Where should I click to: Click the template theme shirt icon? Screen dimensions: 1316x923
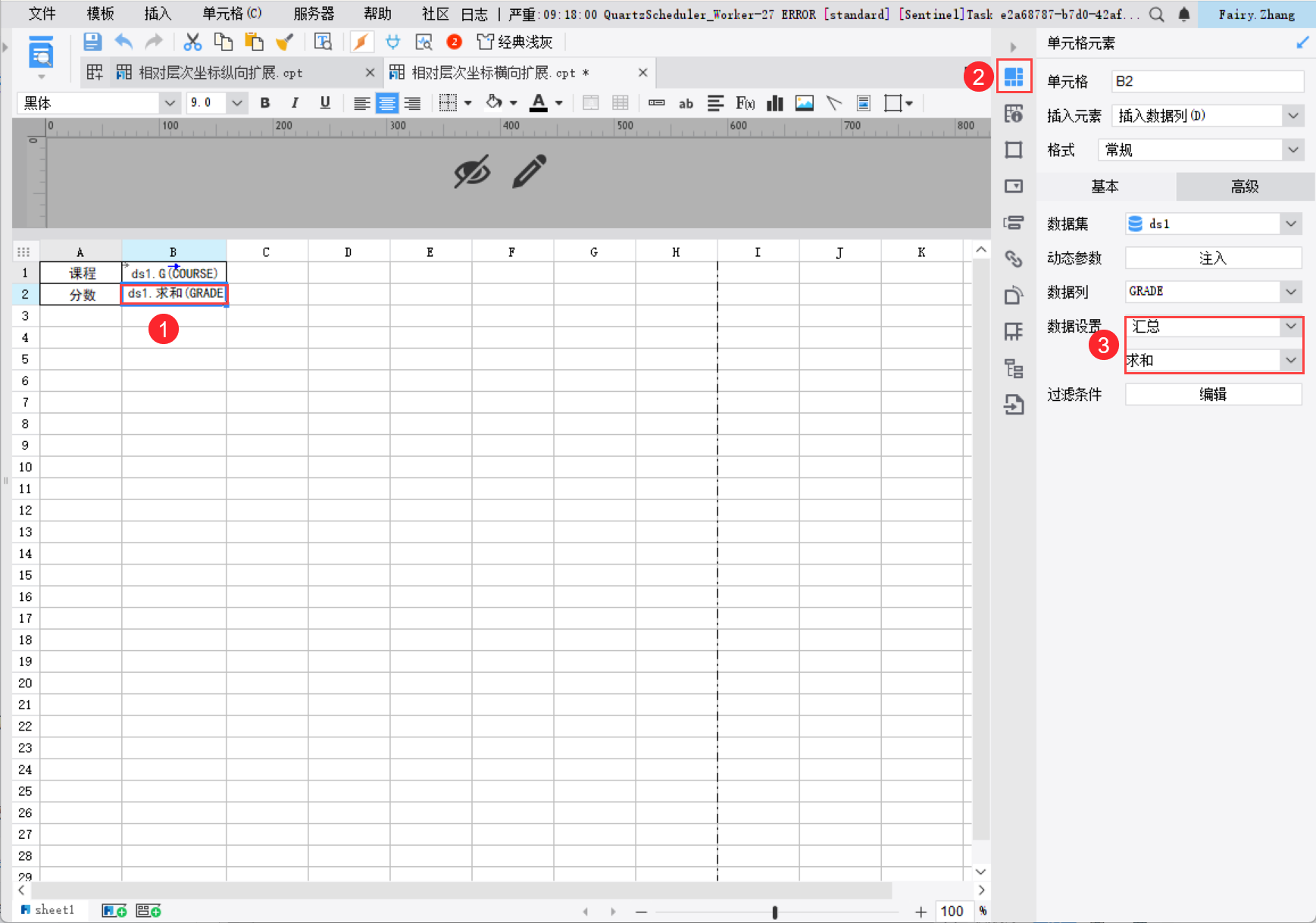click(x=485, y=42)
